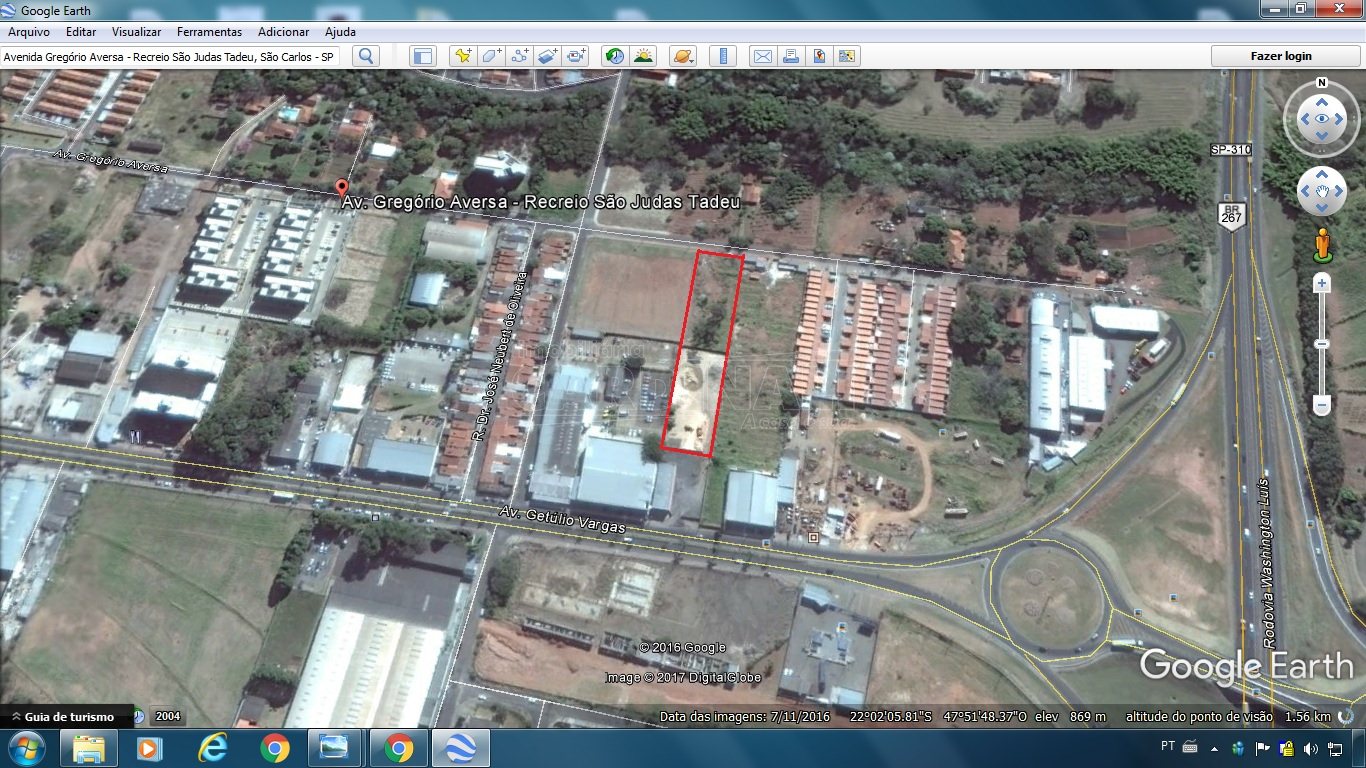Screen dimensions: 1366x768
Task: Open the planet switcher dropdown
Action: click(683, 56)
